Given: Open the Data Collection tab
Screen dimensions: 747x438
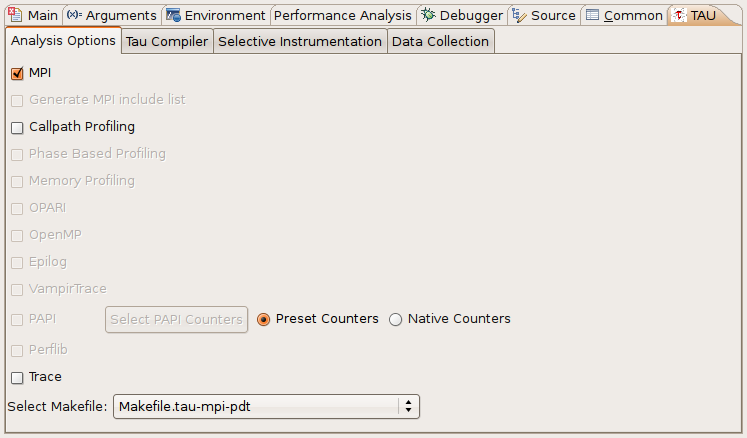Looking at the screenshot, I should (x=440, y=41).
